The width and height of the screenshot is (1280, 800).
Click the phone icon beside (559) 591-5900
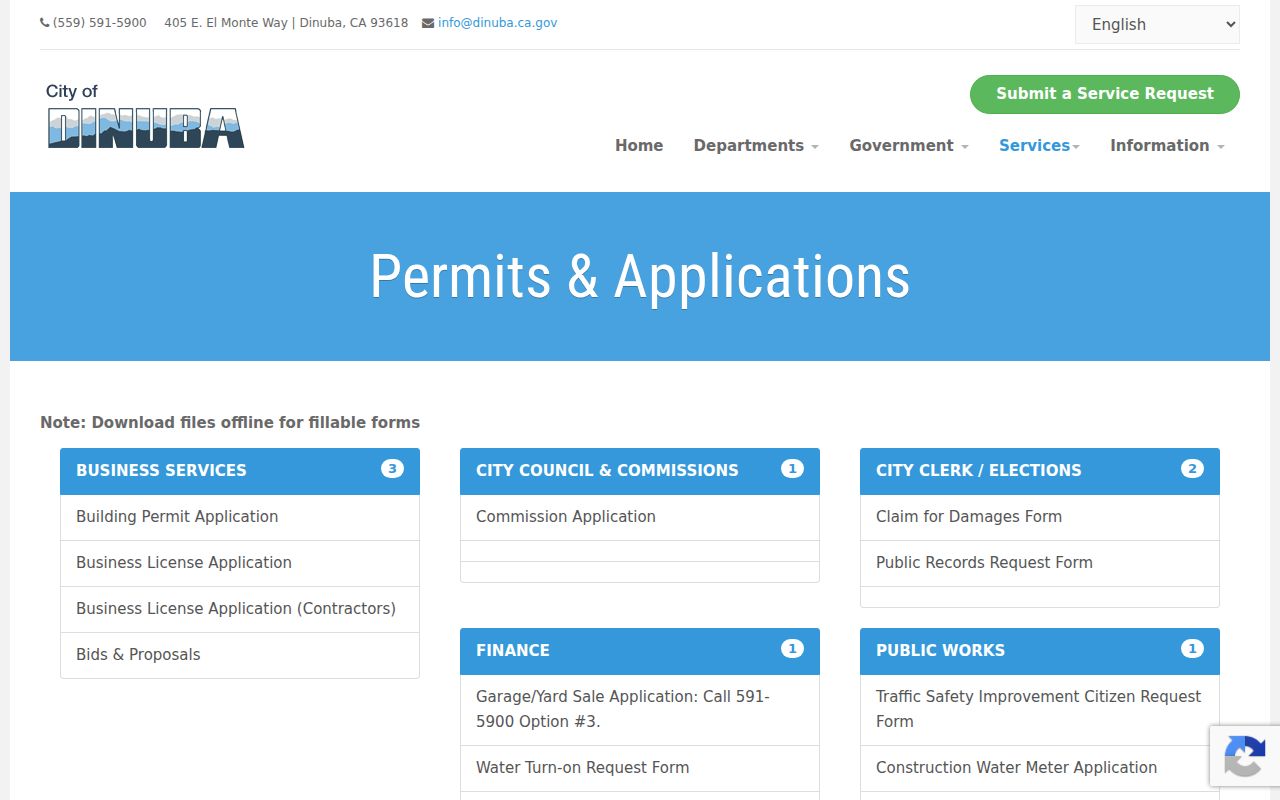coord(44,23)
